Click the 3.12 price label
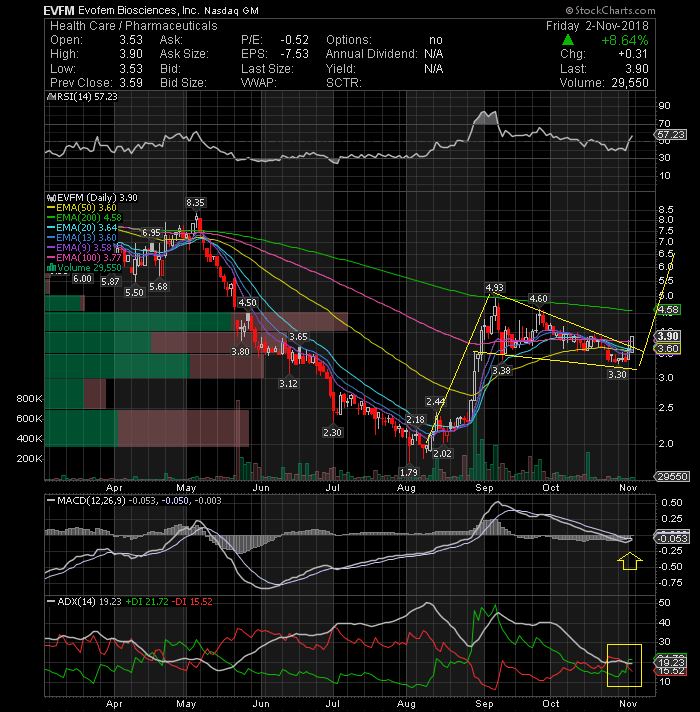700x712 pixels. click(x=288, y=383)
